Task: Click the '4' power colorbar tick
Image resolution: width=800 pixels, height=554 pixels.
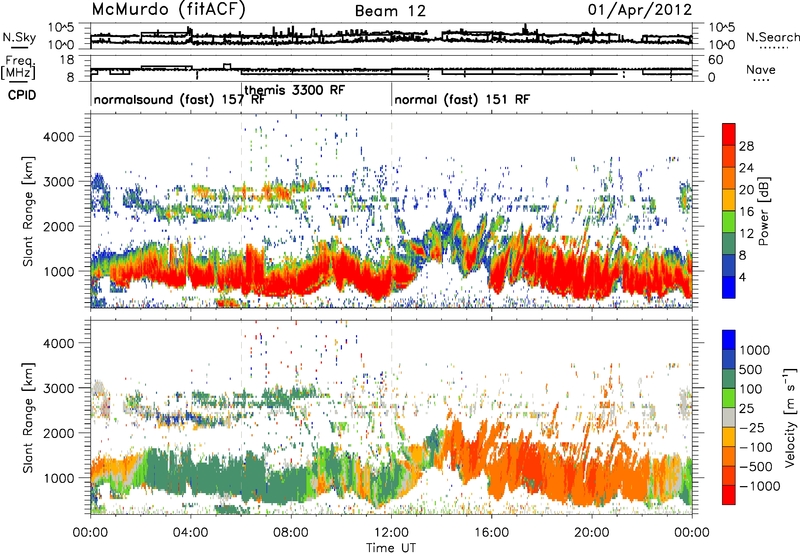Action: 743,277
